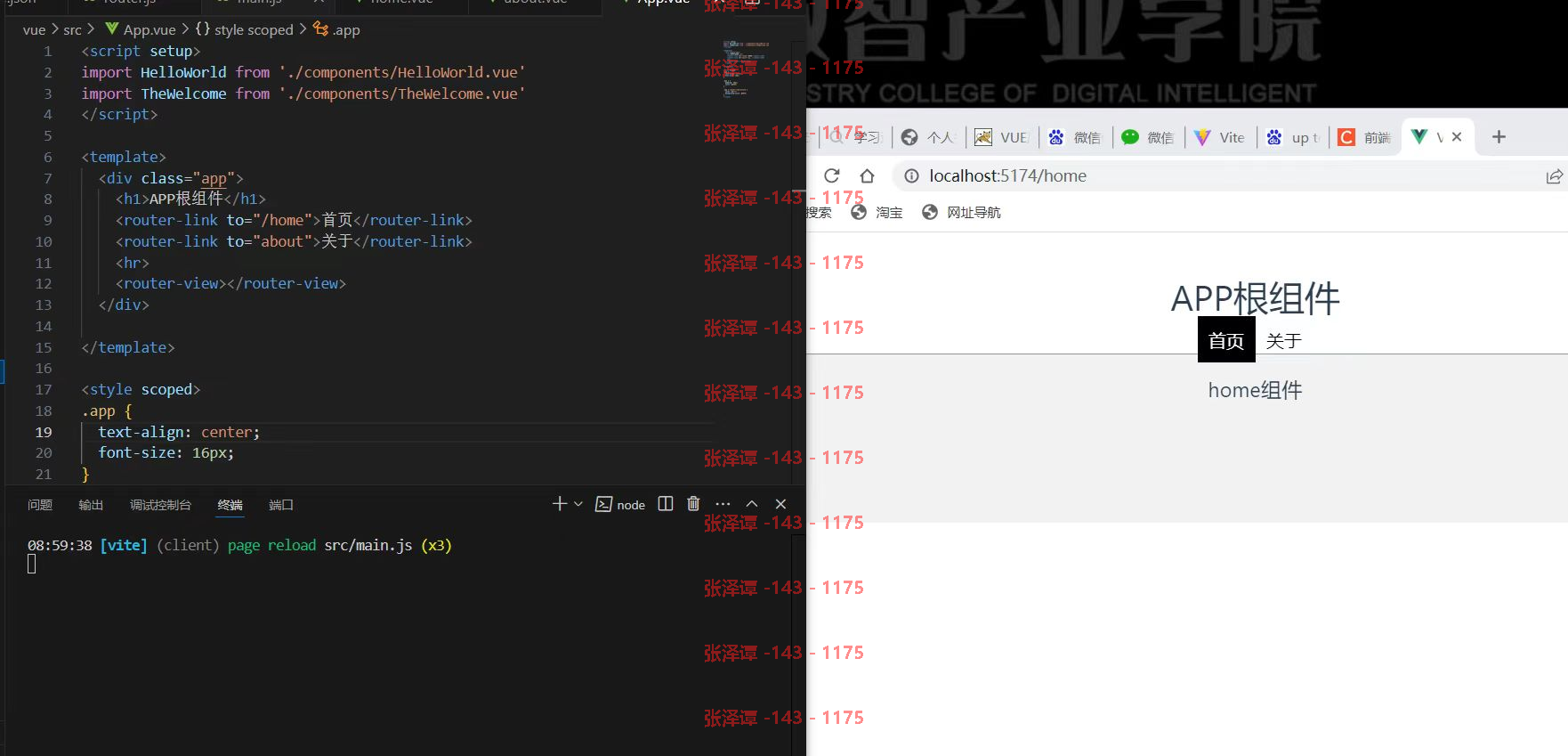Click the 'about' router-link code line

pos(294,241)
